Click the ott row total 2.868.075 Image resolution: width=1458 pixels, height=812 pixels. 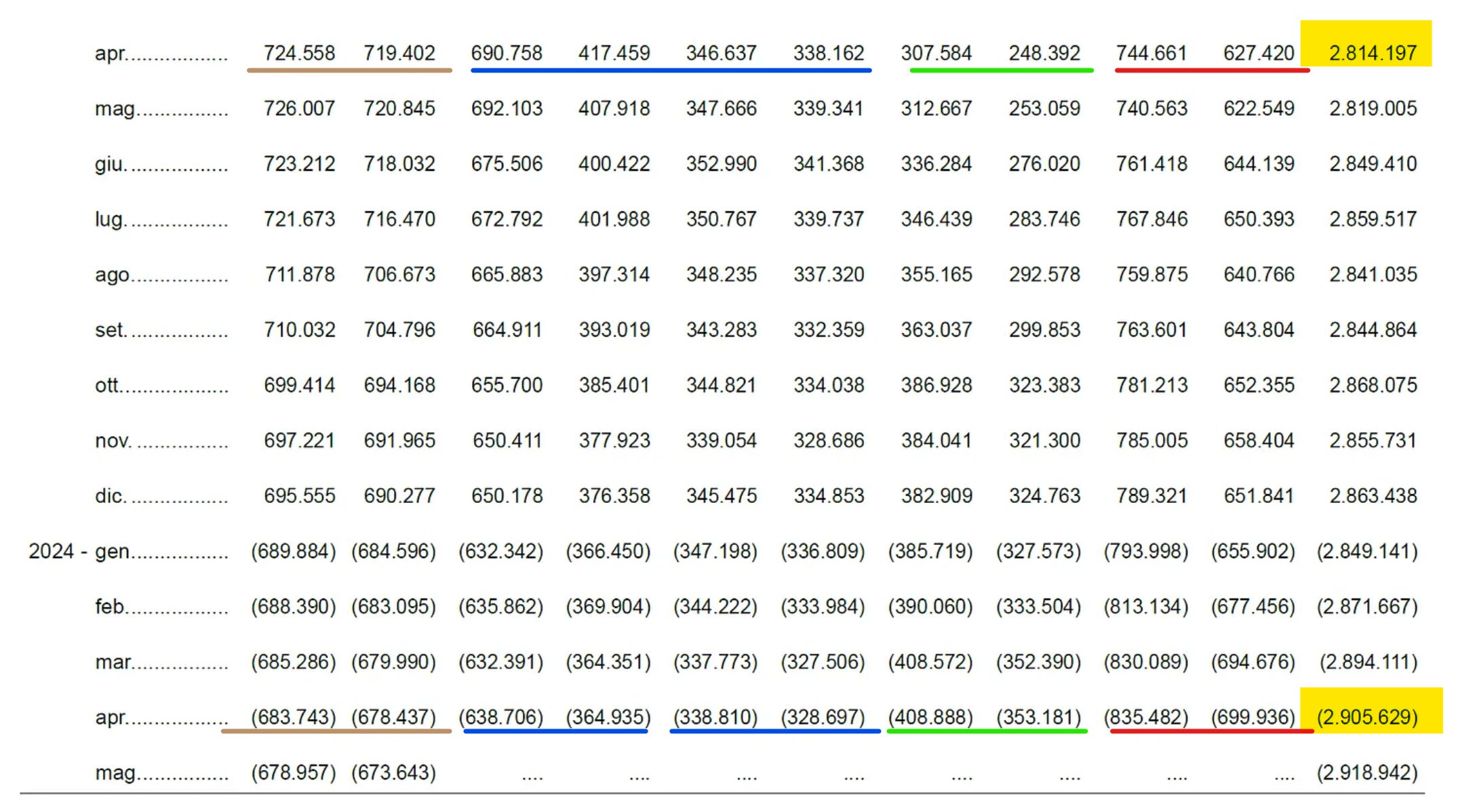(1373, 385)
